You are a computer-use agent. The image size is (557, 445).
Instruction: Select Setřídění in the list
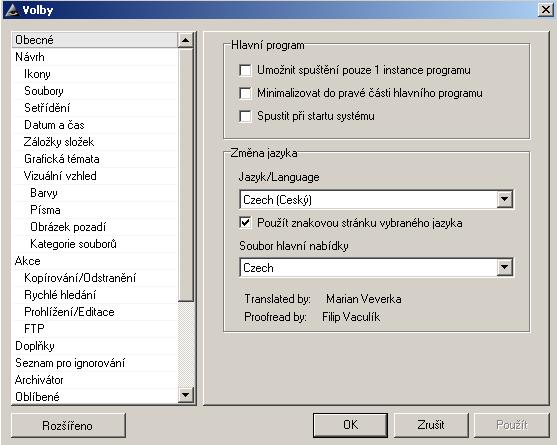coord(94,108)
